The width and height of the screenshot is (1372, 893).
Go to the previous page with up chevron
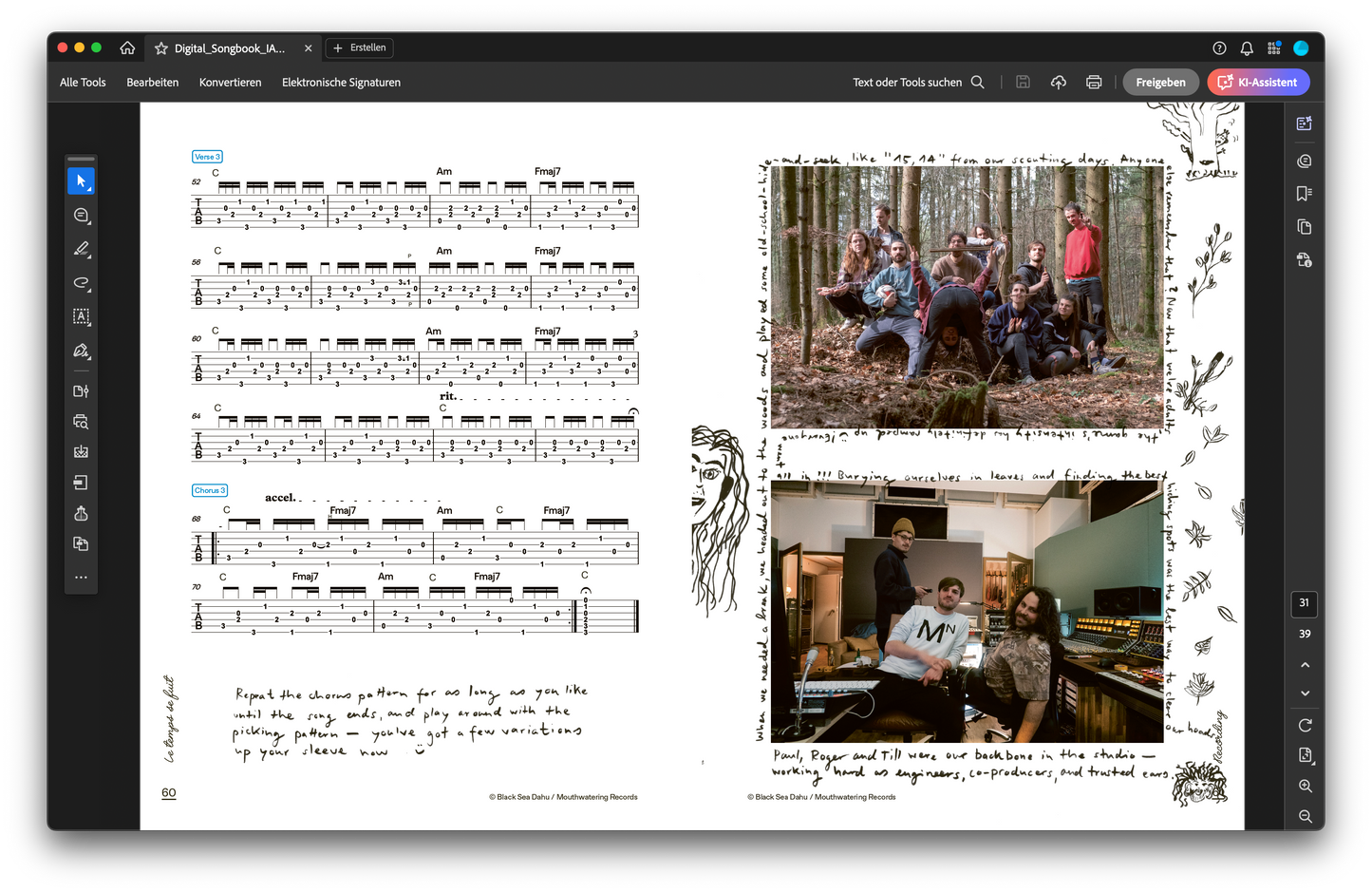(1305, 665)
